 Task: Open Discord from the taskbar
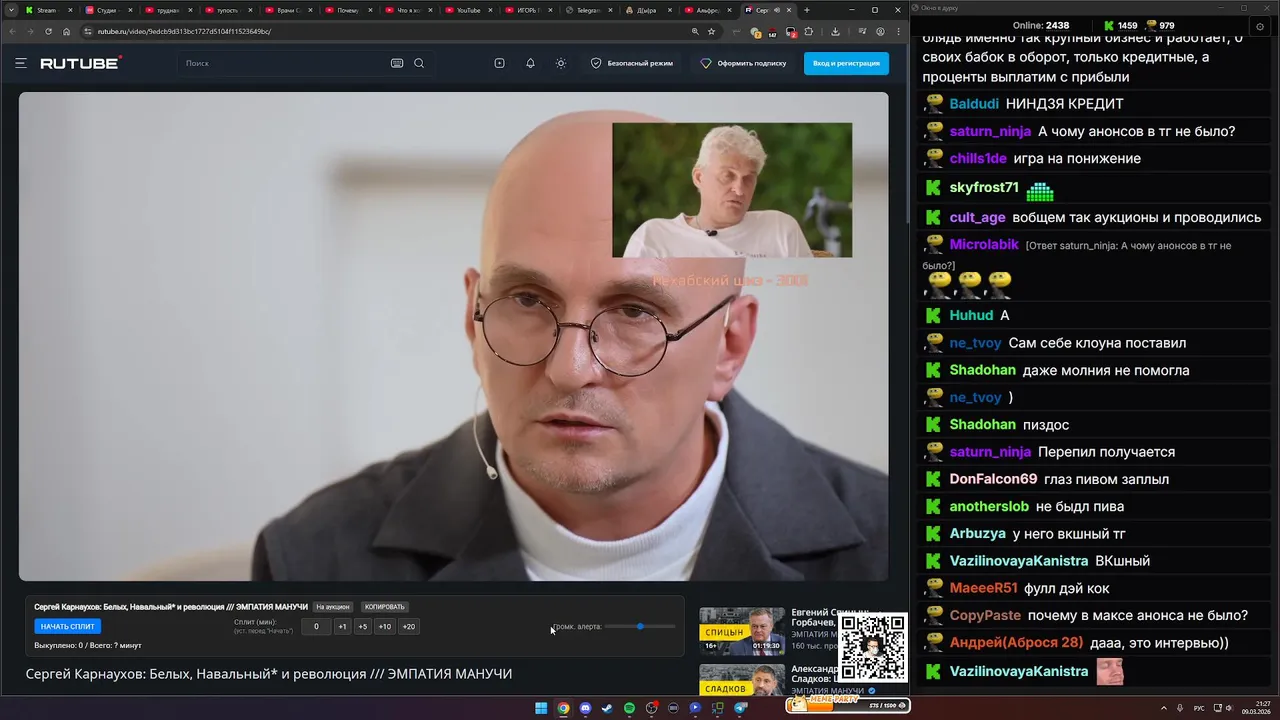pyautogui.click(x=585, y=708)
